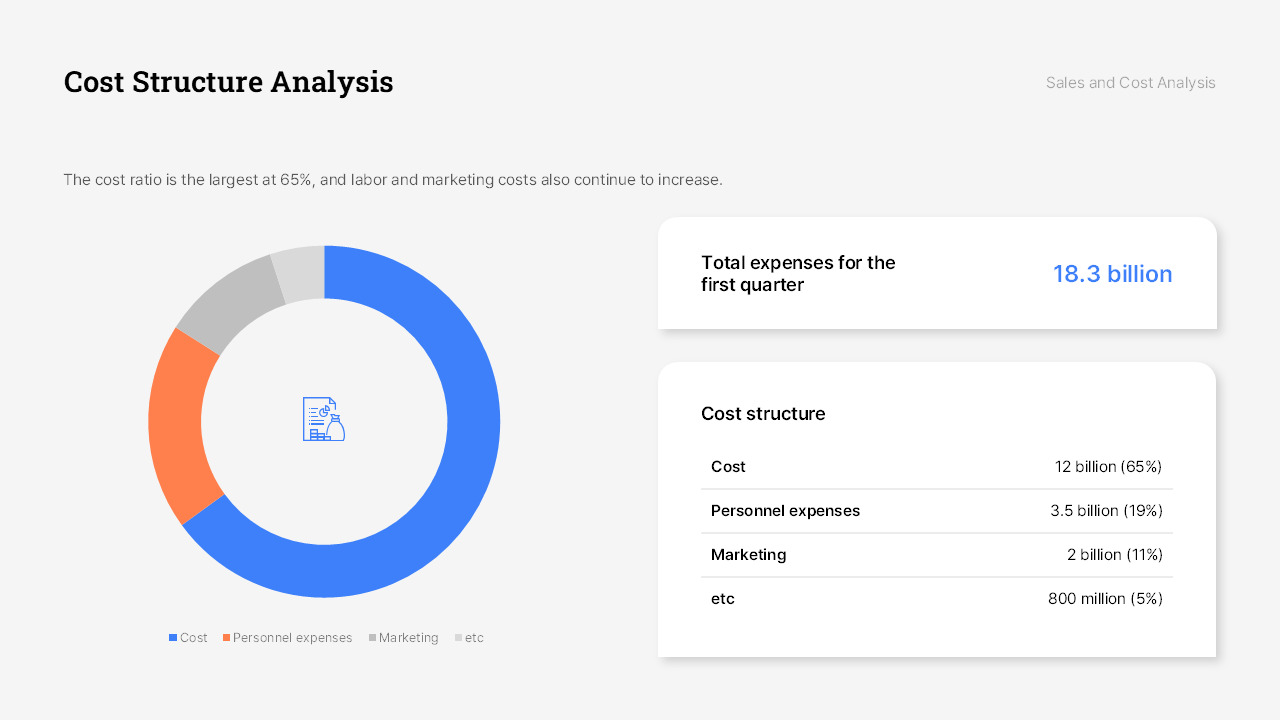Select the gray Marketing legend marker
1280x720 pixels.
pyautogui.click(x=370, y=637)
